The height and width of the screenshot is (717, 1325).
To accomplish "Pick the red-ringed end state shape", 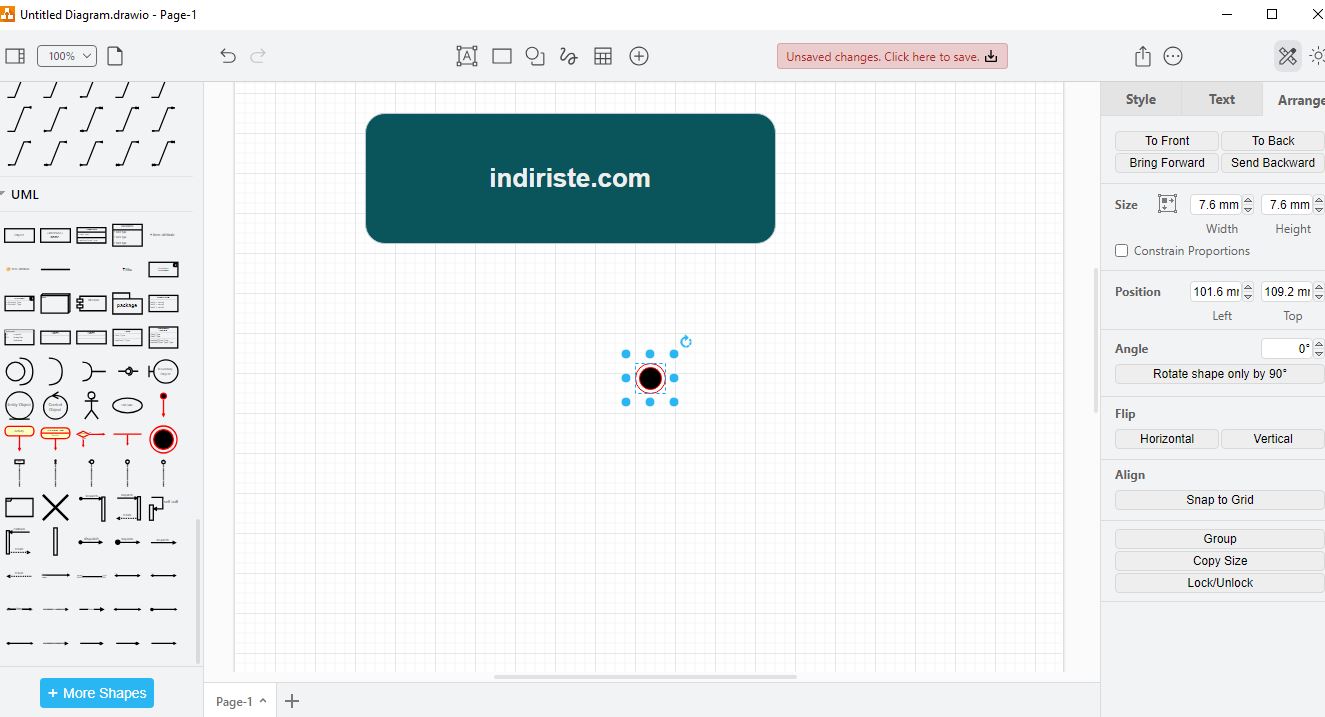I will point(163,439).
